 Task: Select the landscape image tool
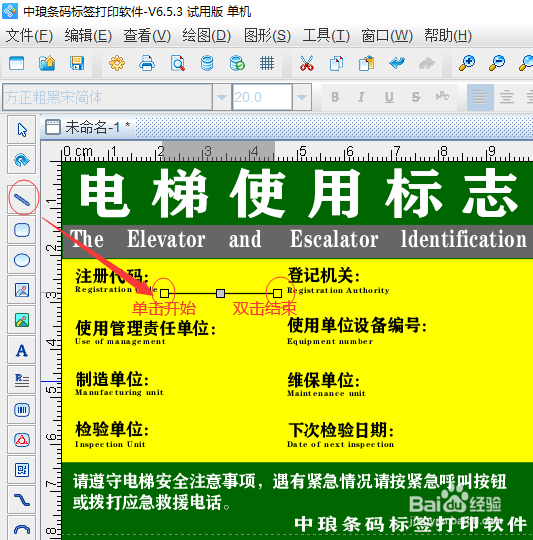(x=22, y=320)
